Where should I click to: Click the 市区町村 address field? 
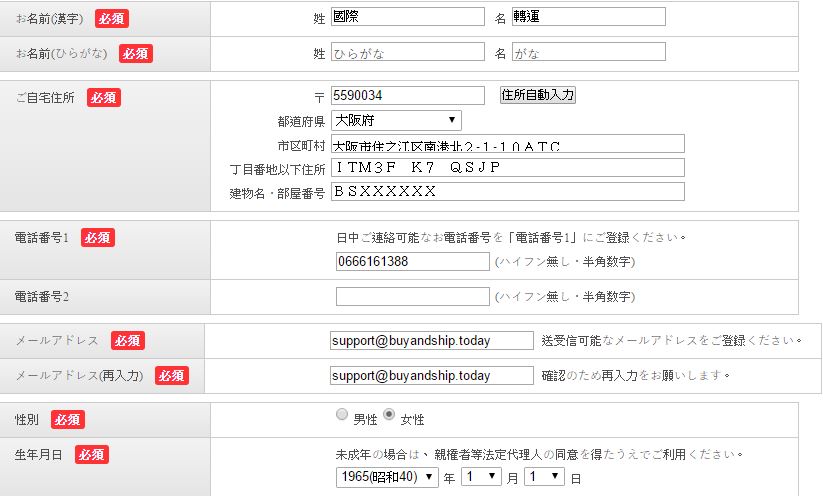click(507, 144)
